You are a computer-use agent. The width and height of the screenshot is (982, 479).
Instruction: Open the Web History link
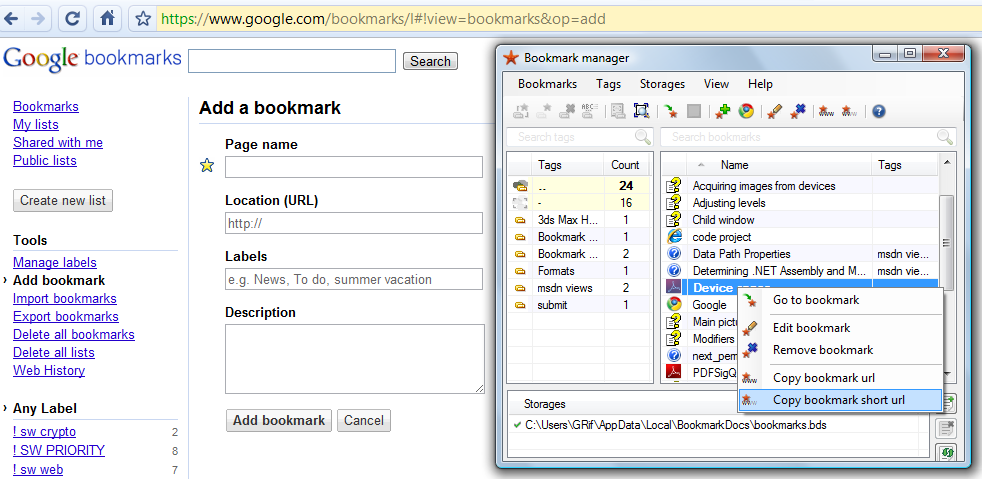point(49,371)
